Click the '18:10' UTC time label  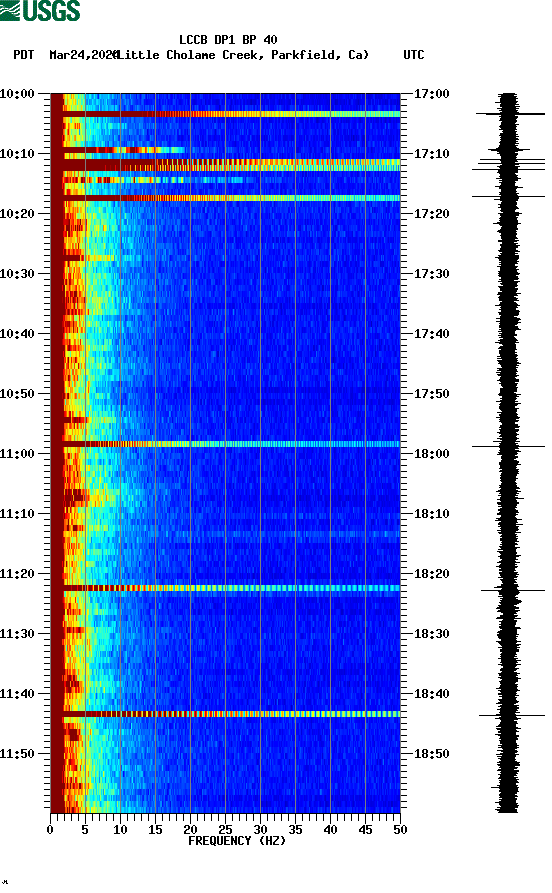pos(431,514)
